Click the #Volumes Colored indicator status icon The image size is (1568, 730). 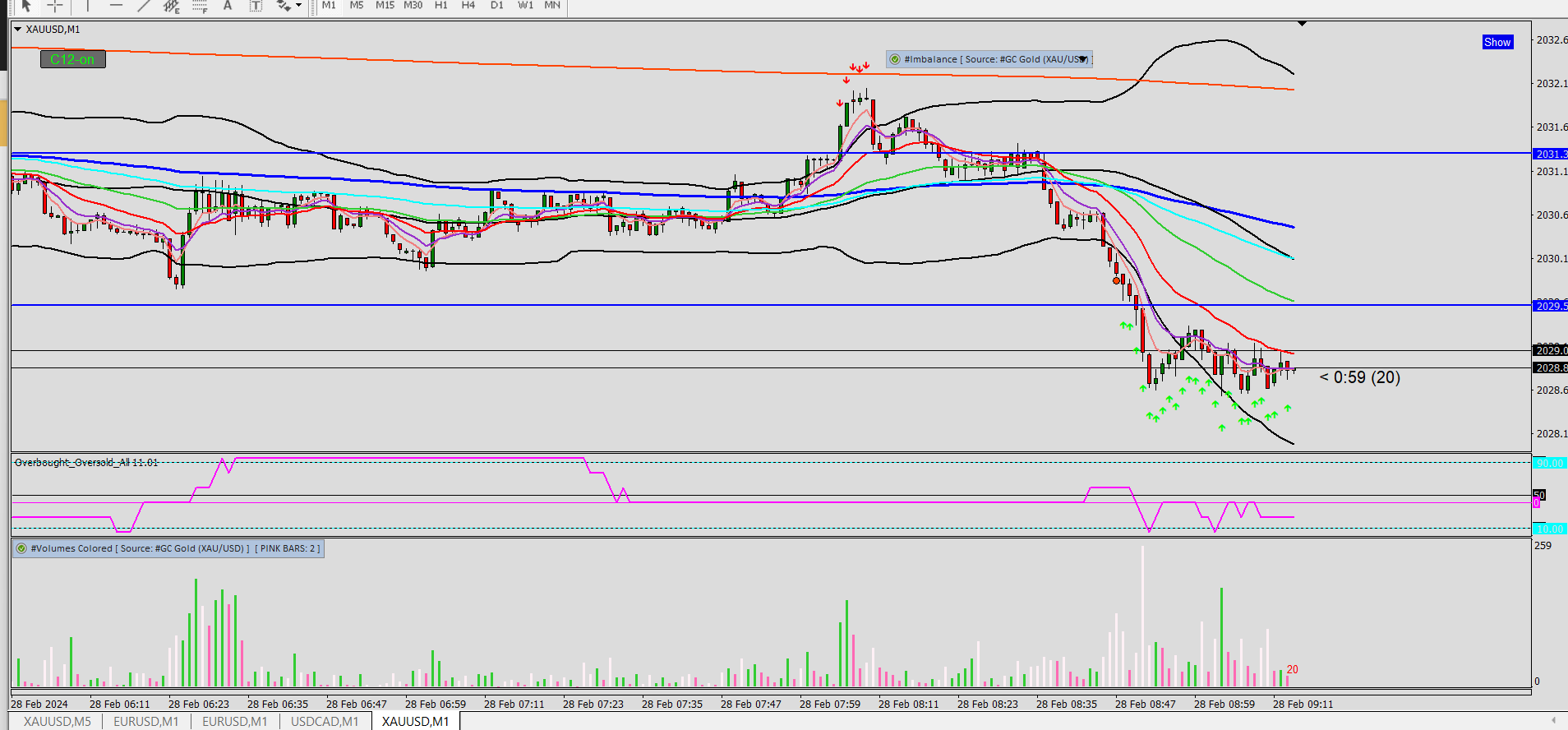tap(21, 548)
